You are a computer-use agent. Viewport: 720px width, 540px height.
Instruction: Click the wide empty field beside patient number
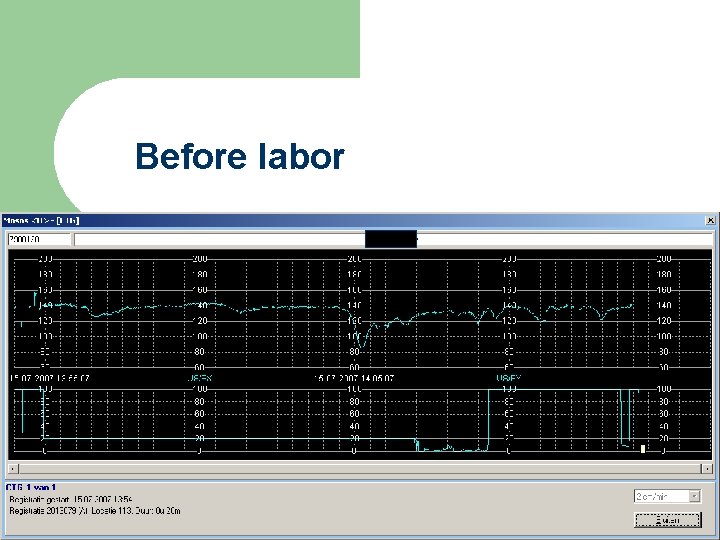393,239
